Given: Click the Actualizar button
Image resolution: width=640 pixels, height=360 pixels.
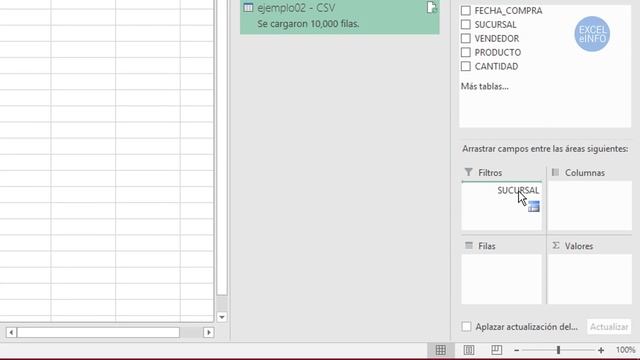Looking at the screenshot, I should coord(609,327).
